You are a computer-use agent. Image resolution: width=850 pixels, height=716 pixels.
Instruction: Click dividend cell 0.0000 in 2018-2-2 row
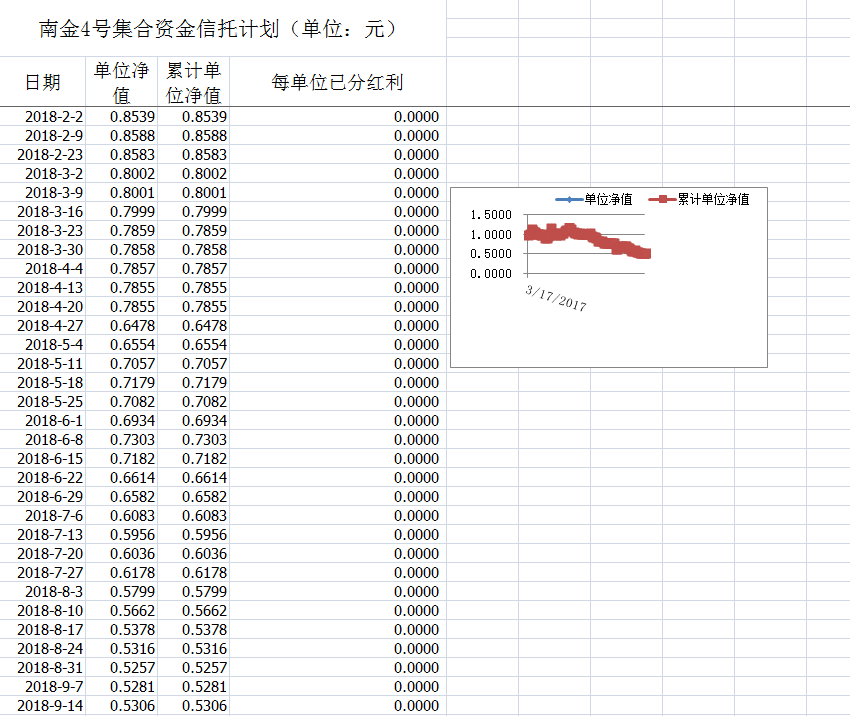pyautogui.click(x=337, y=117)
